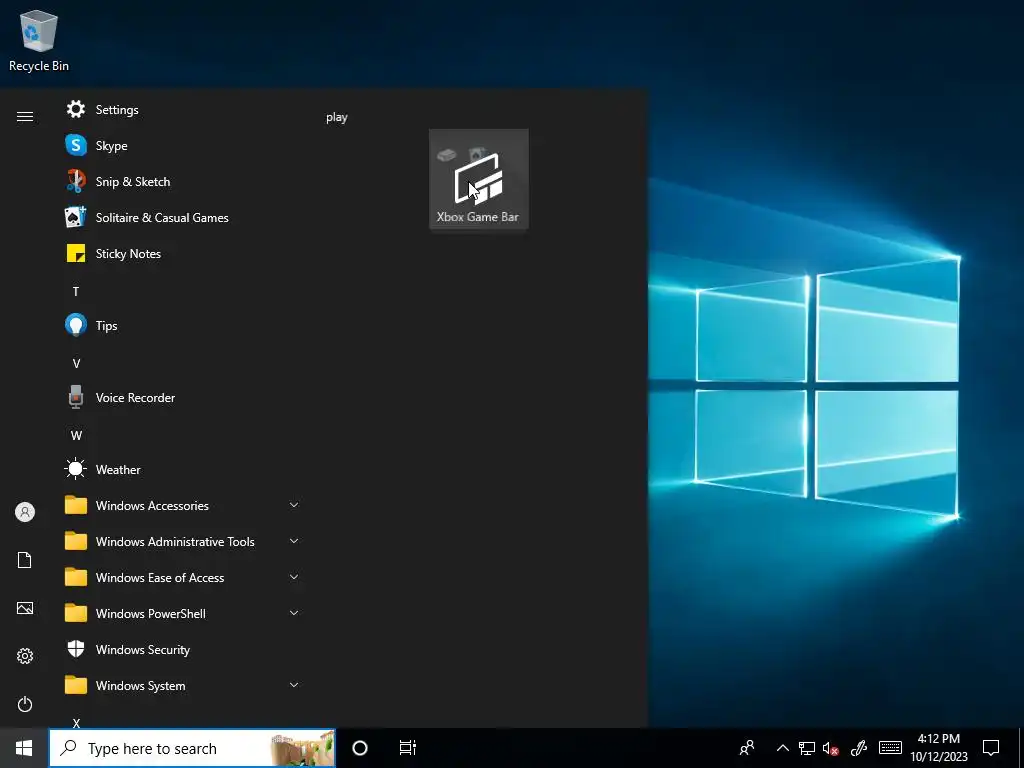Viewport: 1024px width, 768px height.
Task: Open the People icon in the taskbar
Action: coord(746,748)
